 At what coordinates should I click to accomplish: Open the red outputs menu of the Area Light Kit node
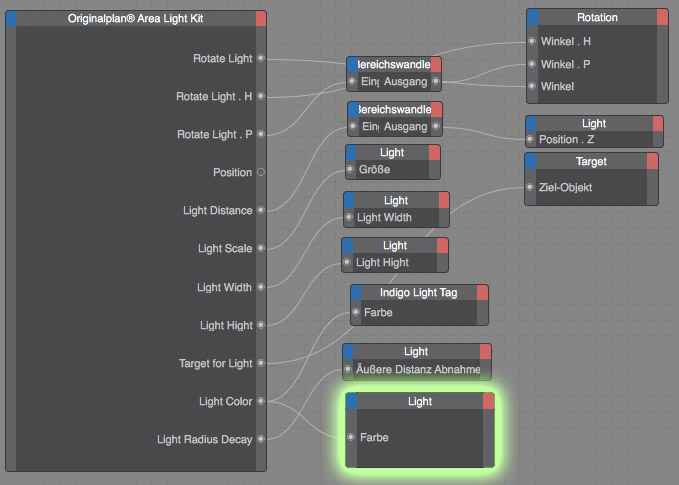(261, 18)
